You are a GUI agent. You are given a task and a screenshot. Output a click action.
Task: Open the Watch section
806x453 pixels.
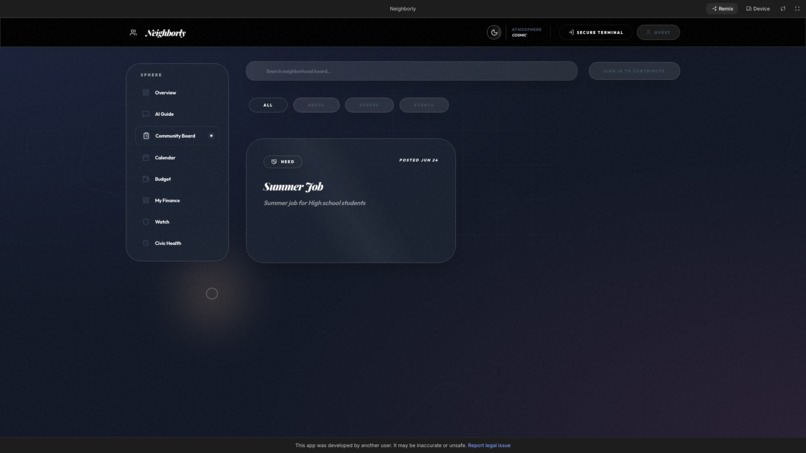click(x=177, y=222)
